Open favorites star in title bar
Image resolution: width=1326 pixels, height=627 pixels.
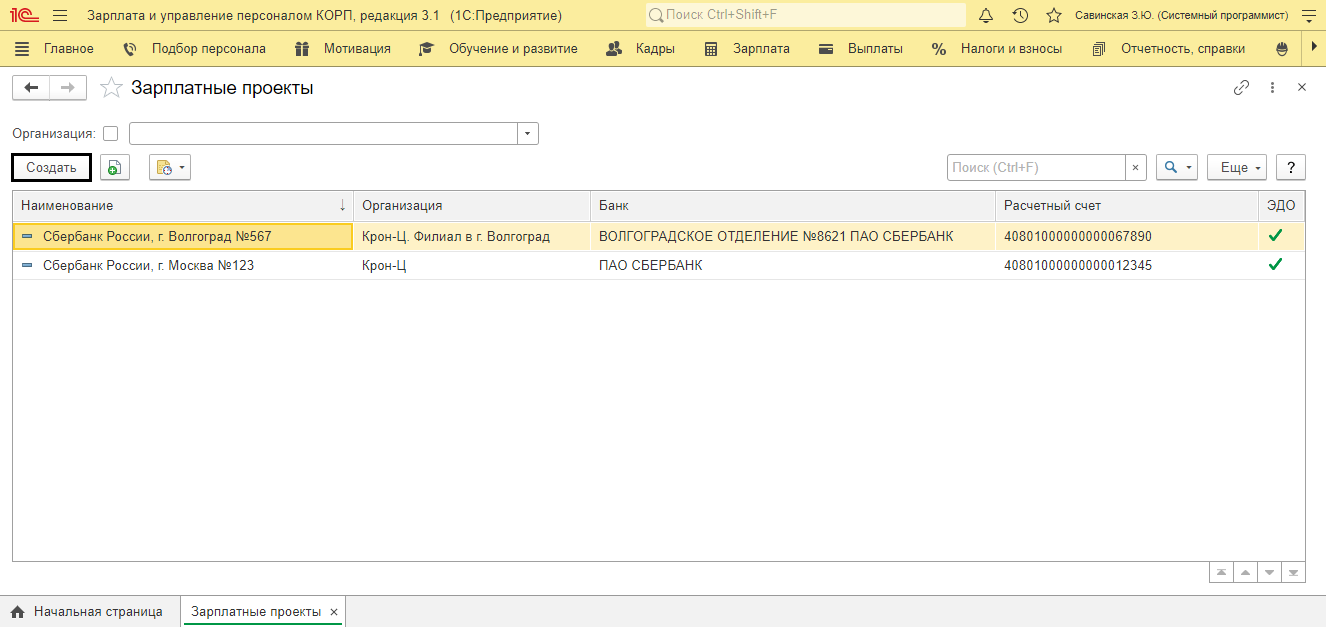[x=1053, y=16]
